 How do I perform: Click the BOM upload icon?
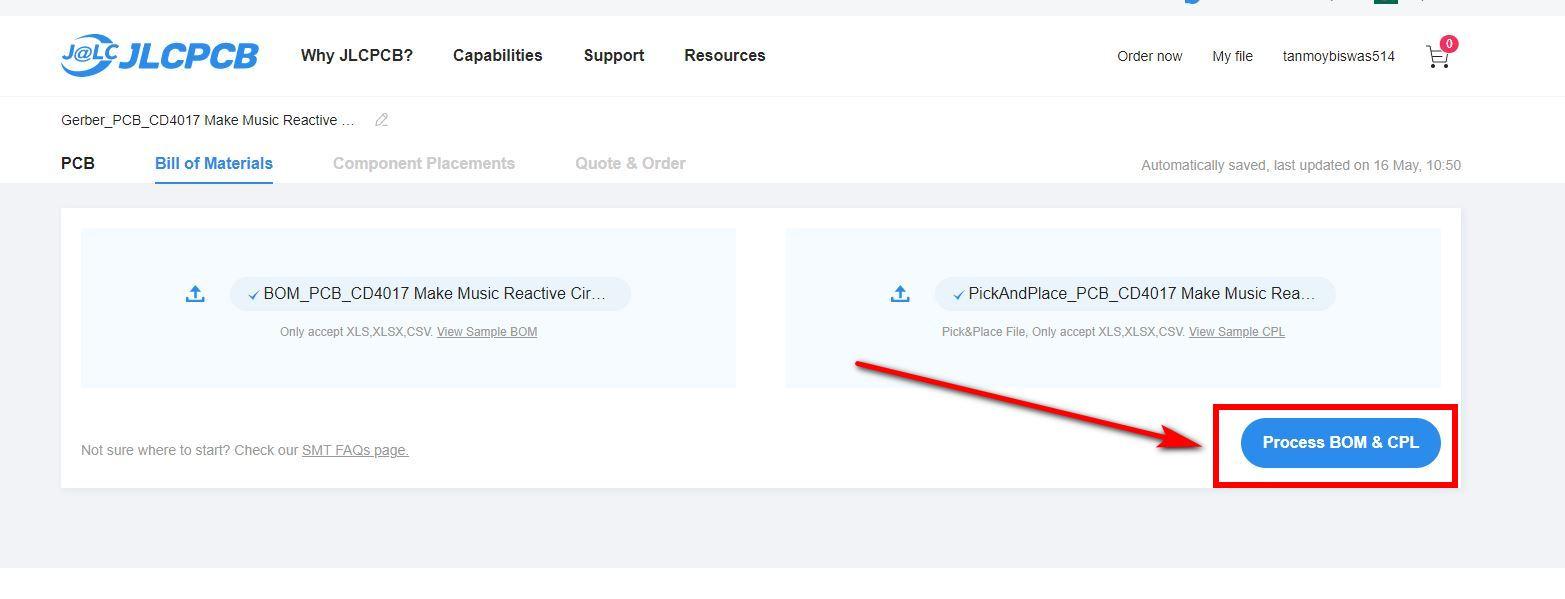click(x=195, y=294)
